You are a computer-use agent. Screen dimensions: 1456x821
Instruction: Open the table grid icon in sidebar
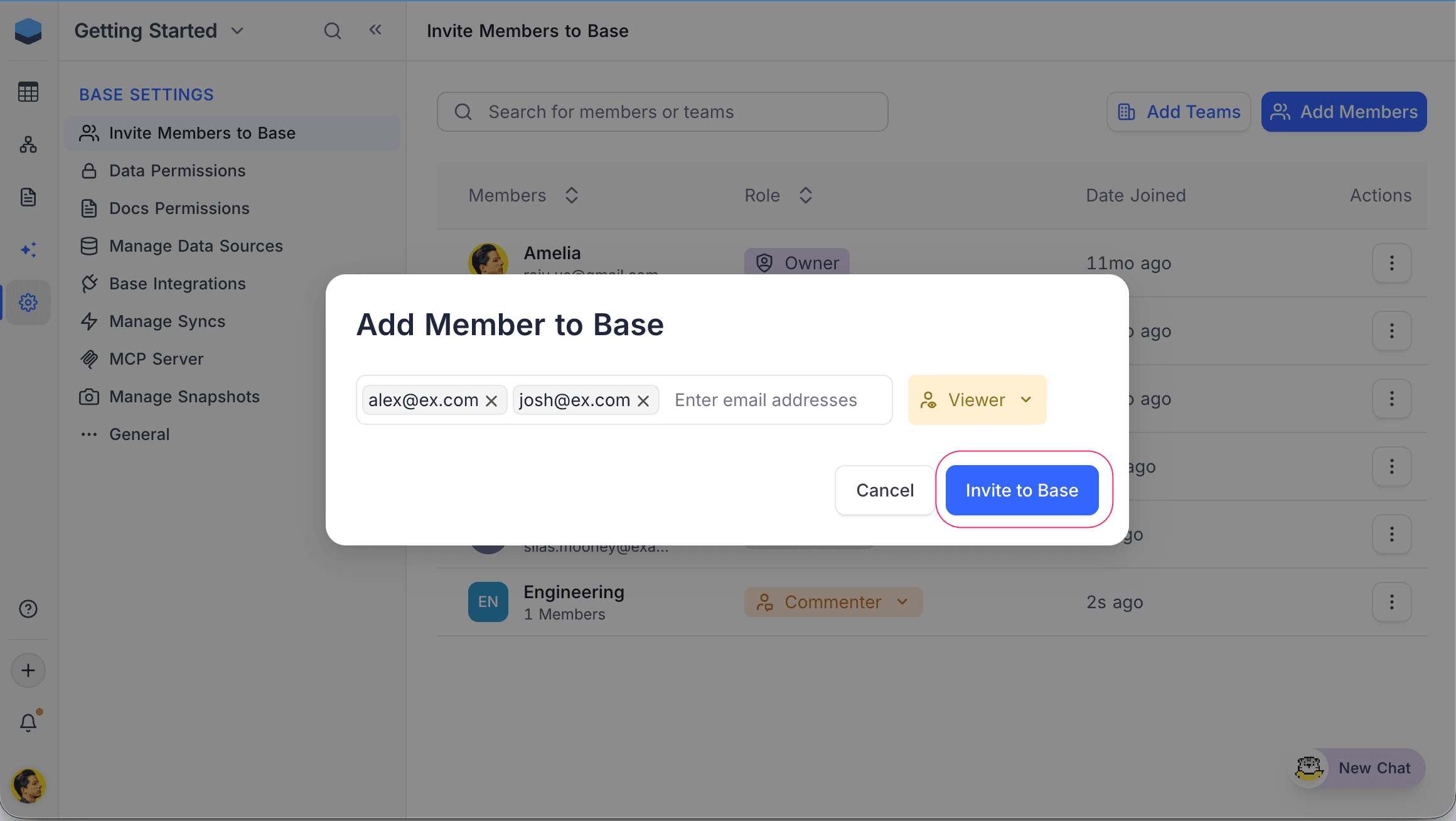28,92
